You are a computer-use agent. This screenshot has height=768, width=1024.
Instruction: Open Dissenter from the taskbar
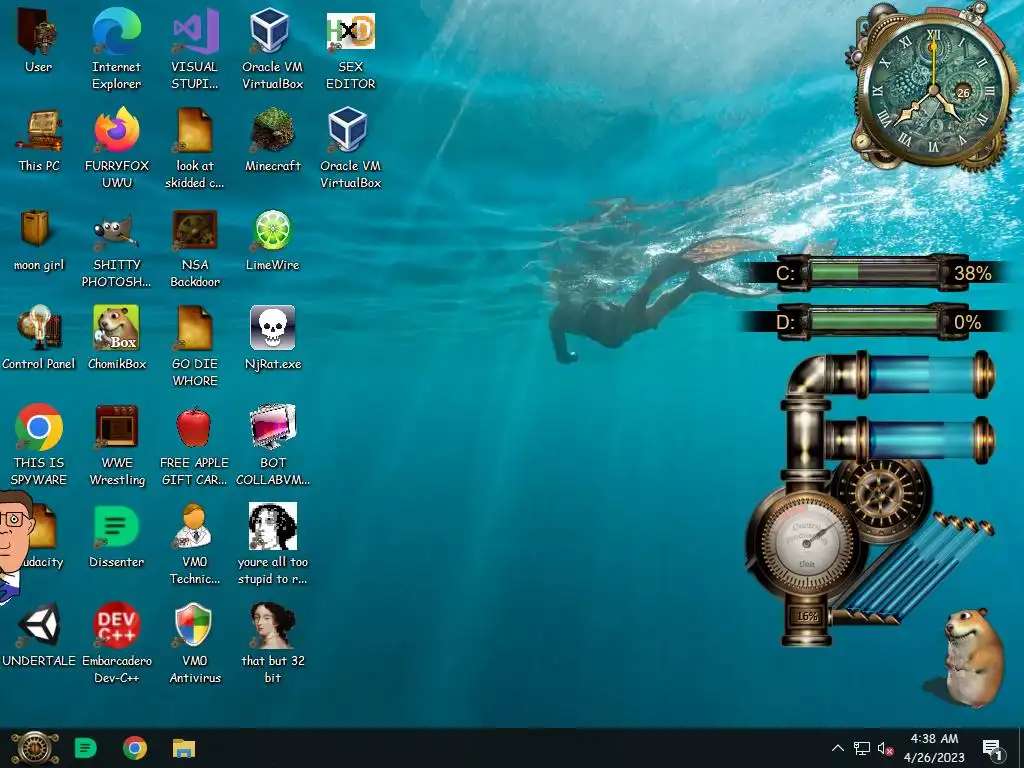pyautogui.click(x=86, y=748)
